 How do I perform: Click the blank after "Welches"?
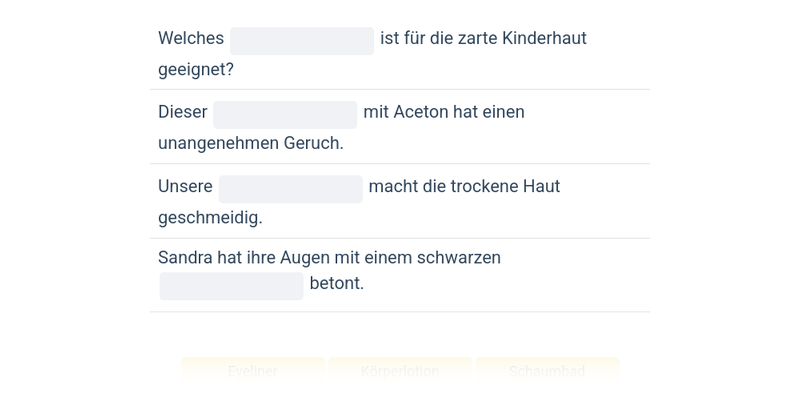click(301, 41)
